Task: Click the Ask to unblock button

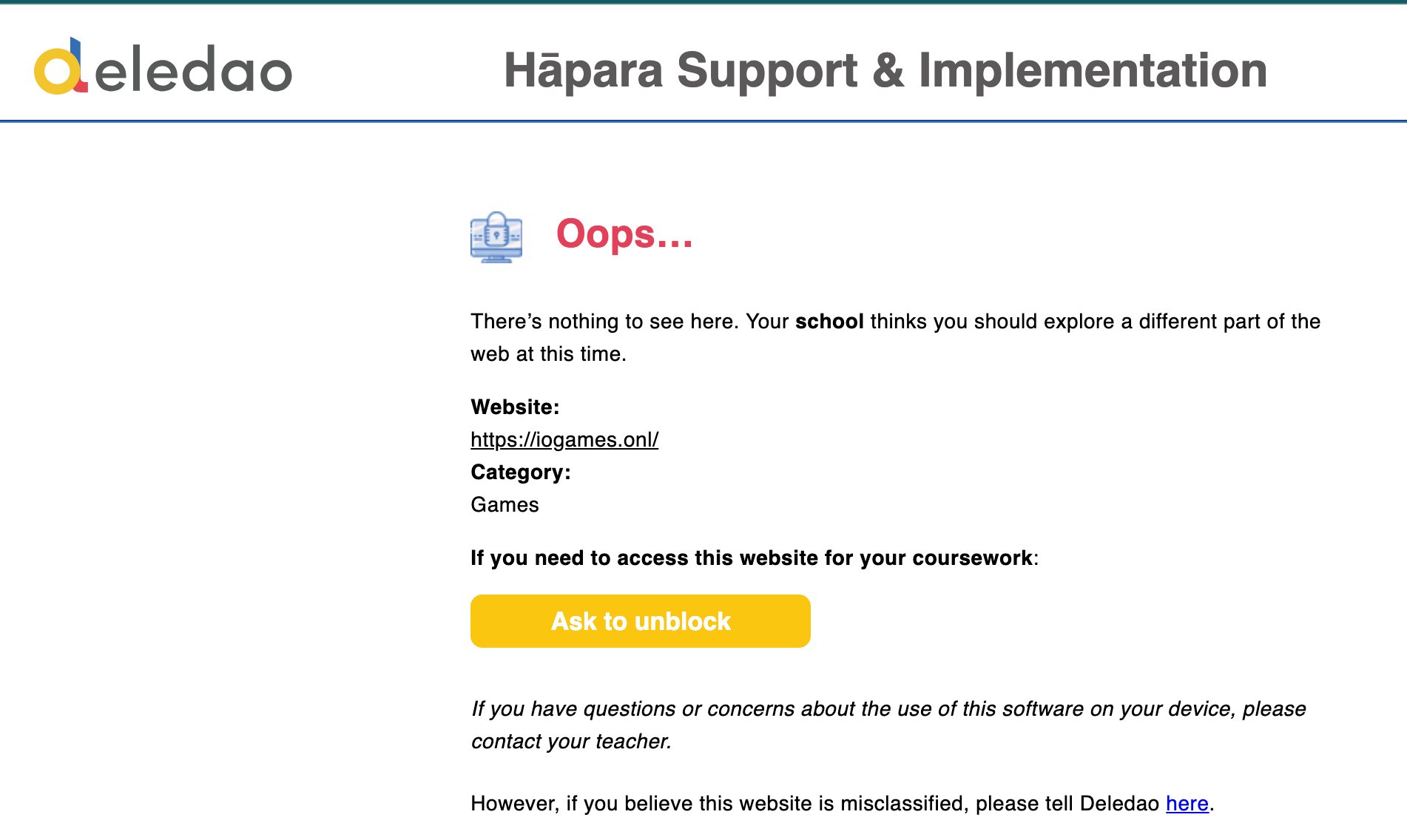Action: (641, 621)
